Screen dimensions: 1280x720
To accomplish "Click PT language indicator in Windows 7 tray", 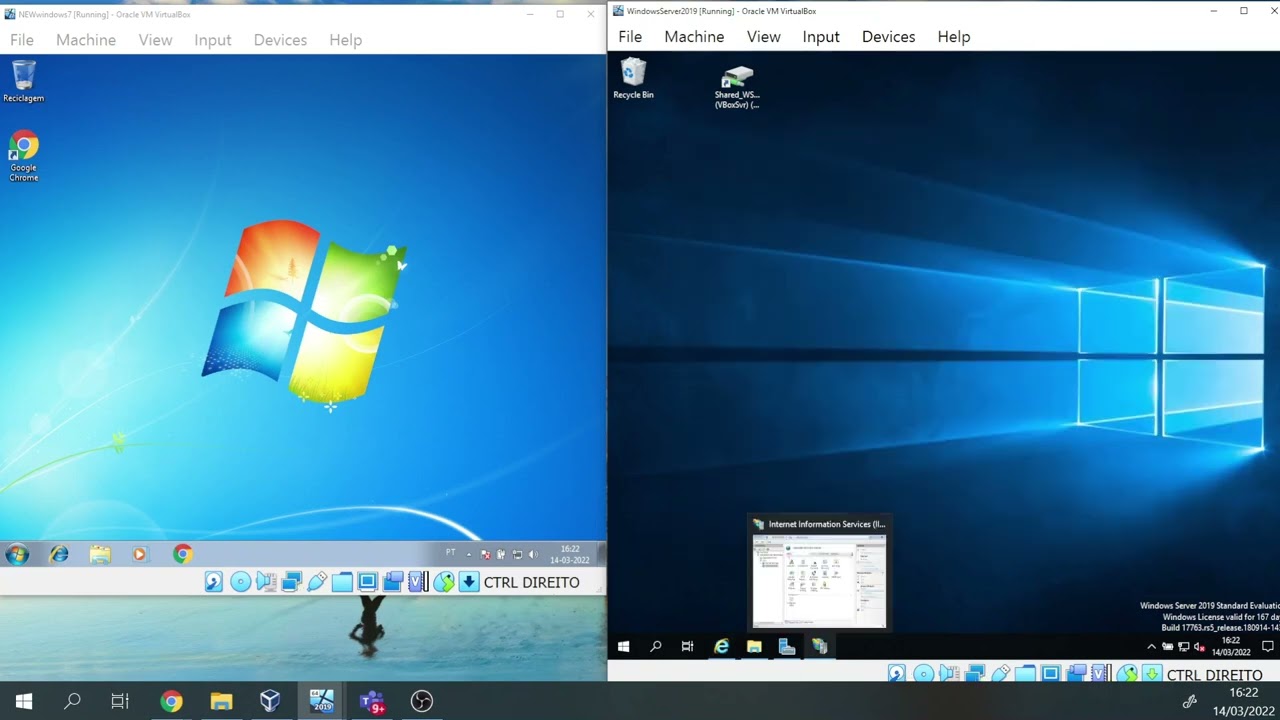I will pos(450,553).
